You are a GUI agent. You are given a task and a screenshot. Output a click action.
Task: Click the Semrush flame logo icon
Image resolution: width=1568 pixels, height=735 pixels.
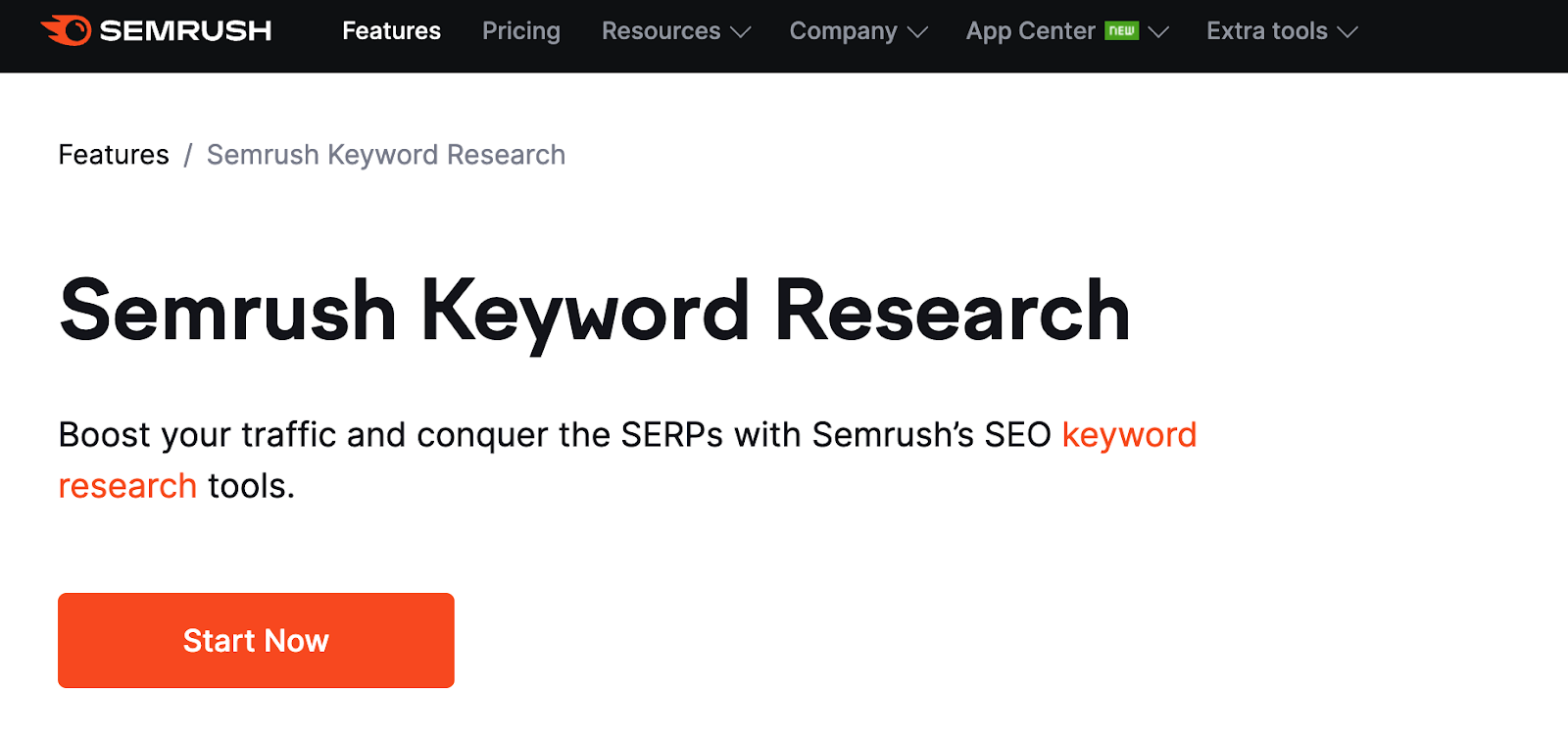point(66,30)
